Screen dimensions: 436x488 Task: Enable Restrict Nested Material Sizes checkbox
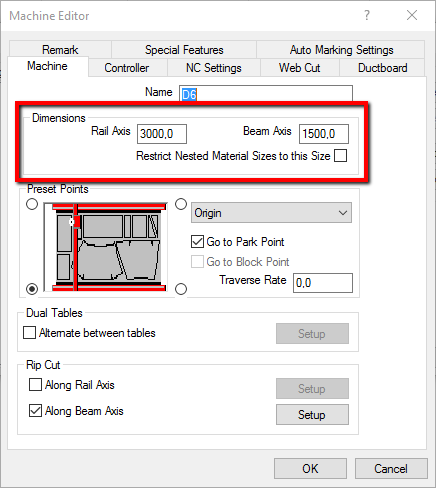[x=340, y=156]
